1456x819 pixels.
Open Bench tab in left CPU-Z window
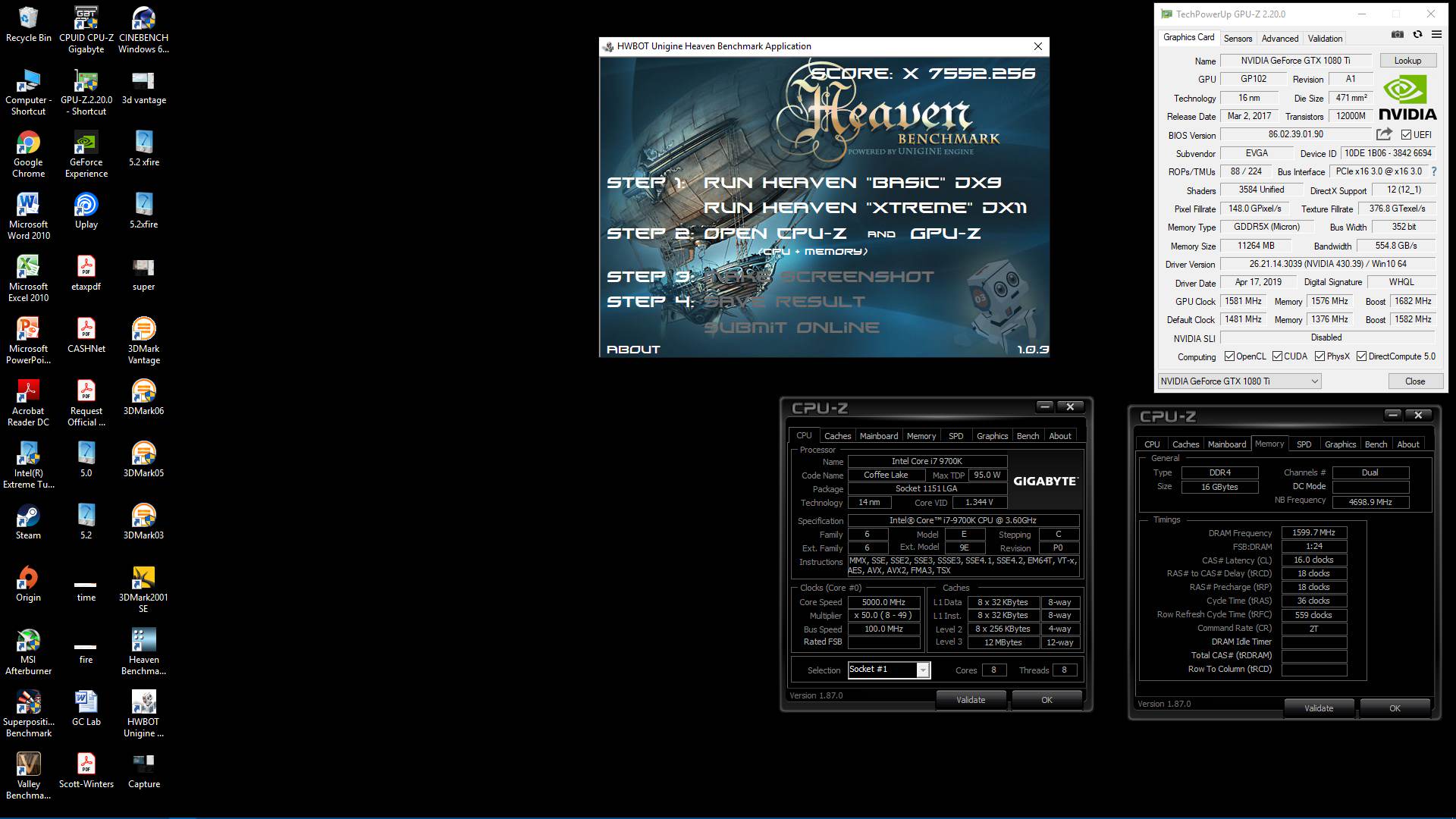coord(1028,436)
